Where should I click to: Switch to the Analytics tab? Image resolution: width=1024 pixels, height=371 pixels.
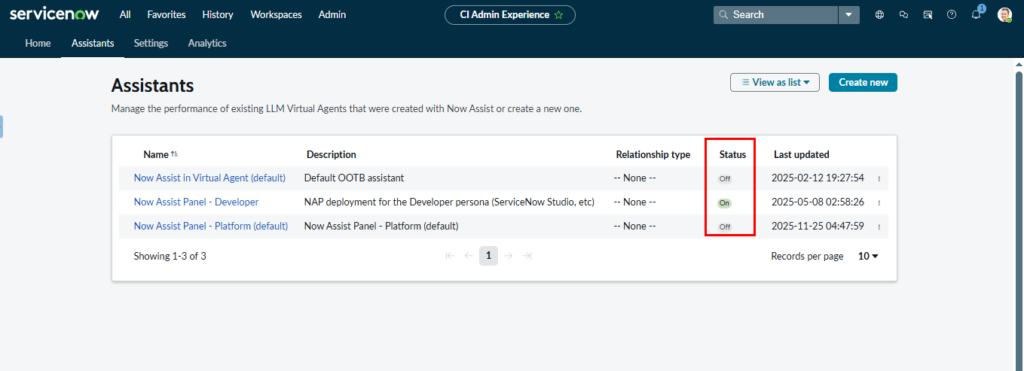pyautogui.click(x=207, y=43)
